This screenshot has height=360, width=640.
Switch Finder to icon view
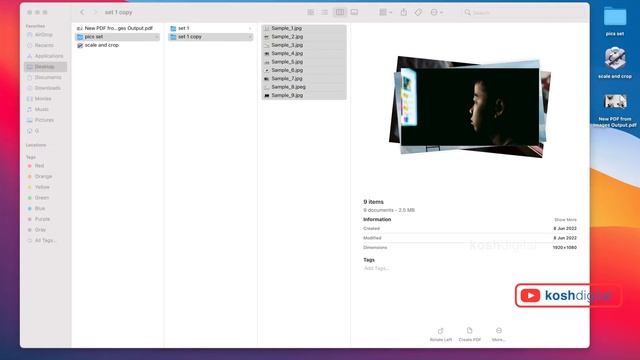(311, 12)
